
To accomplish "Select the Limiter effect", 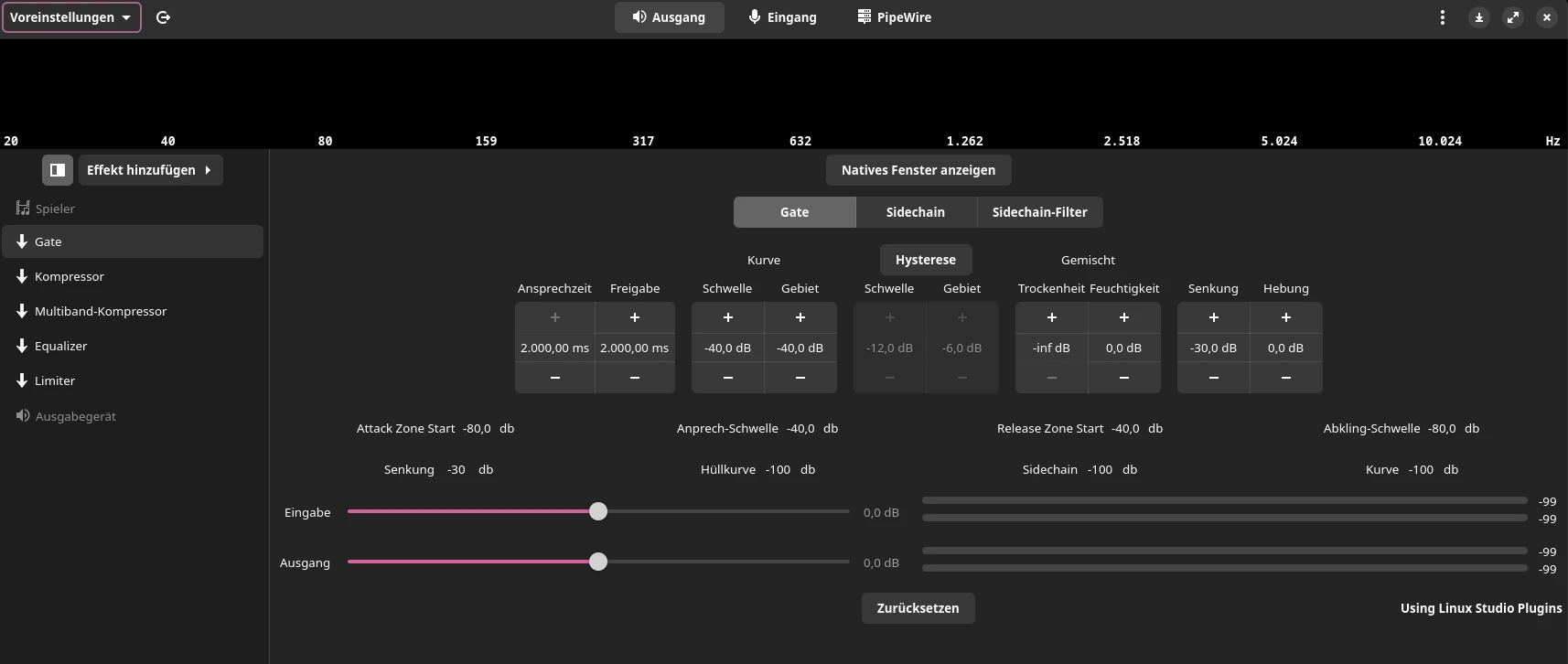I will (133, 380).
